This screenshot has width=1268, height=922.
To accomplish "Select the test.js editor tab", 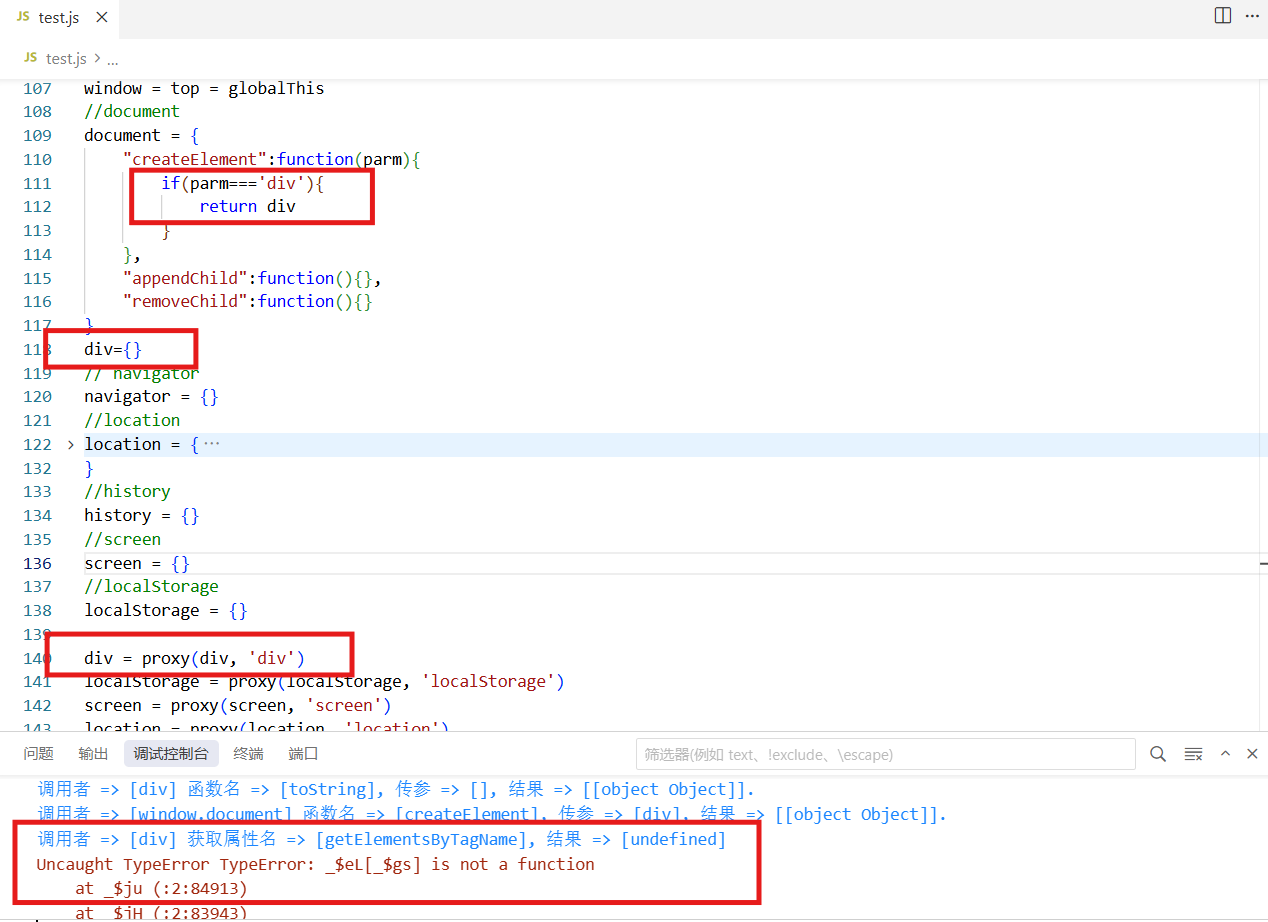I will point(58,19).
